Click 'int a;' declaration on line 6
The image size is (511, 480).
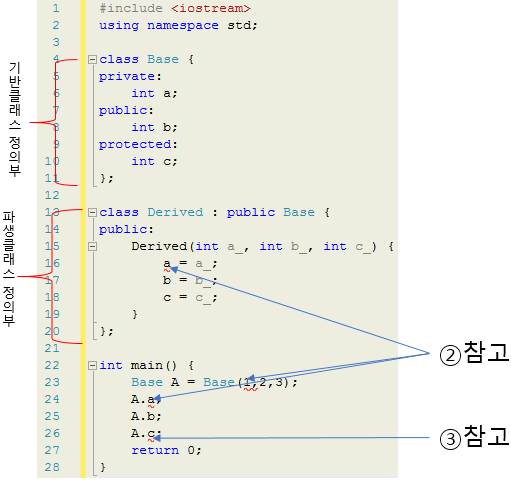point(154,93)
